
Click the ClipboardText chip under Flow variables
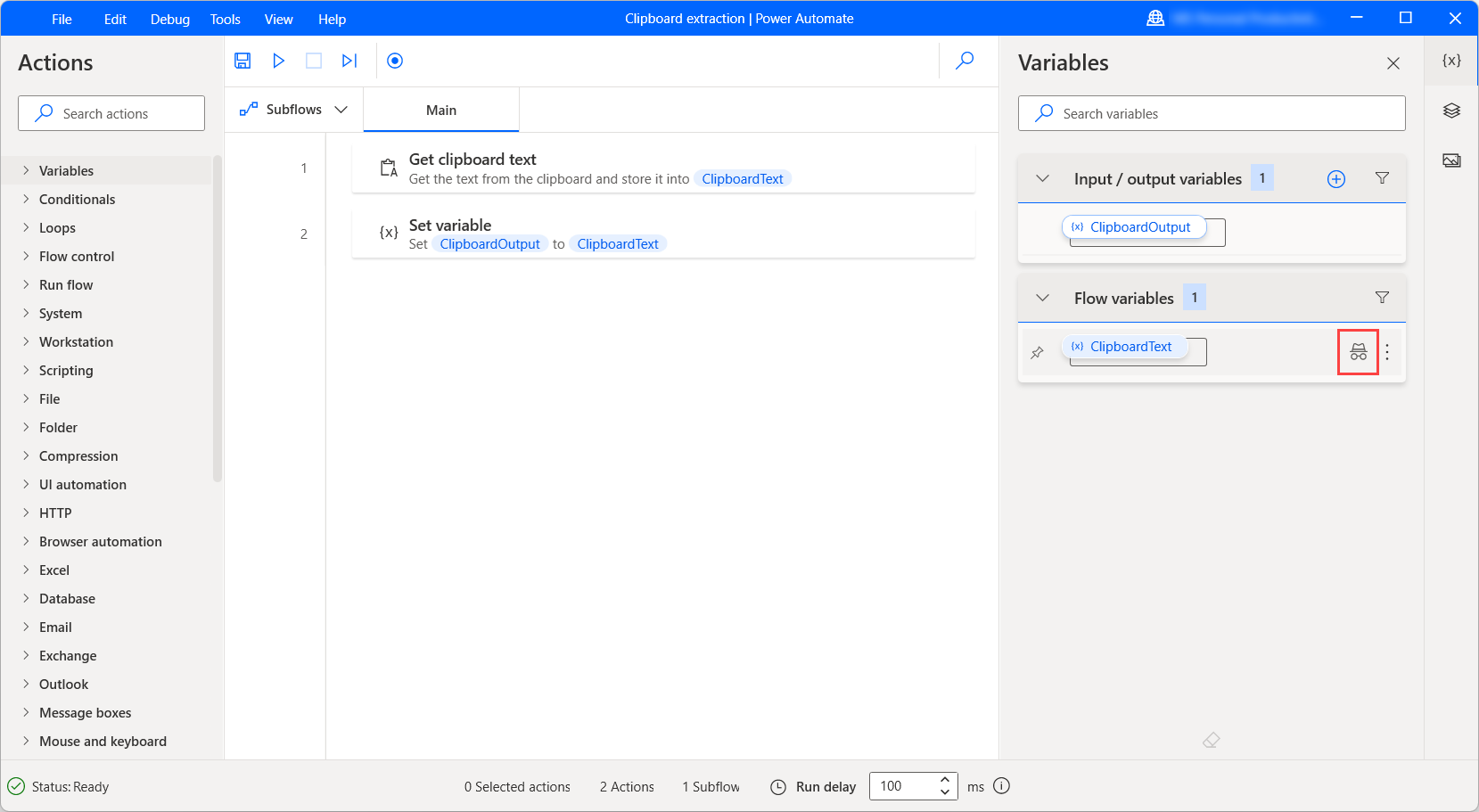pos(1124,347)
